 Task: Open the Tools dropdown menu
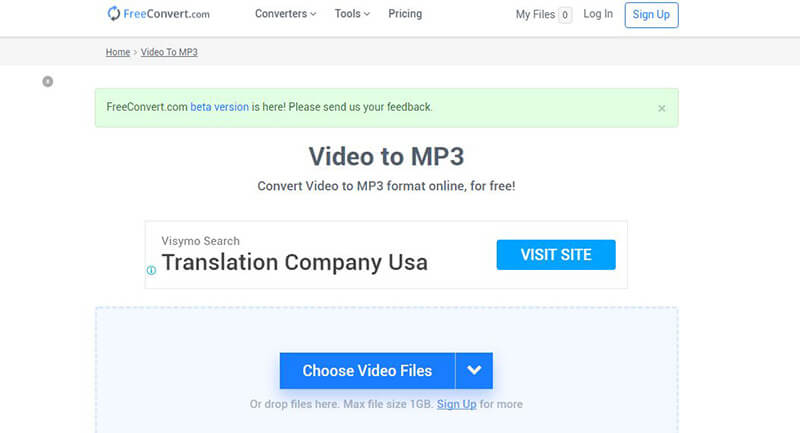click(352, 14)
